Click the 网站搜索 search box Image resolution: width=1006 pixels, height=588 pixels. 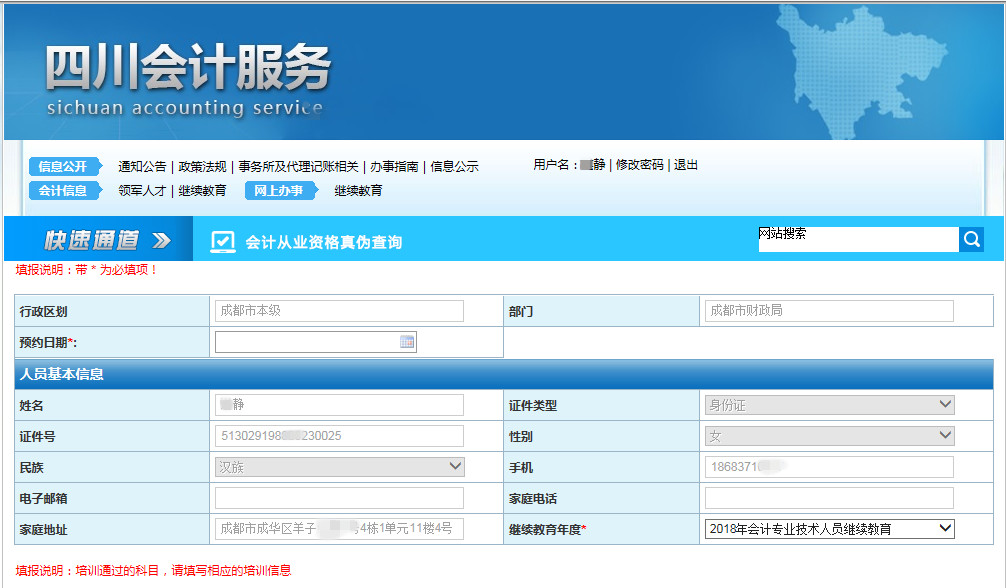tap(860, 239)
